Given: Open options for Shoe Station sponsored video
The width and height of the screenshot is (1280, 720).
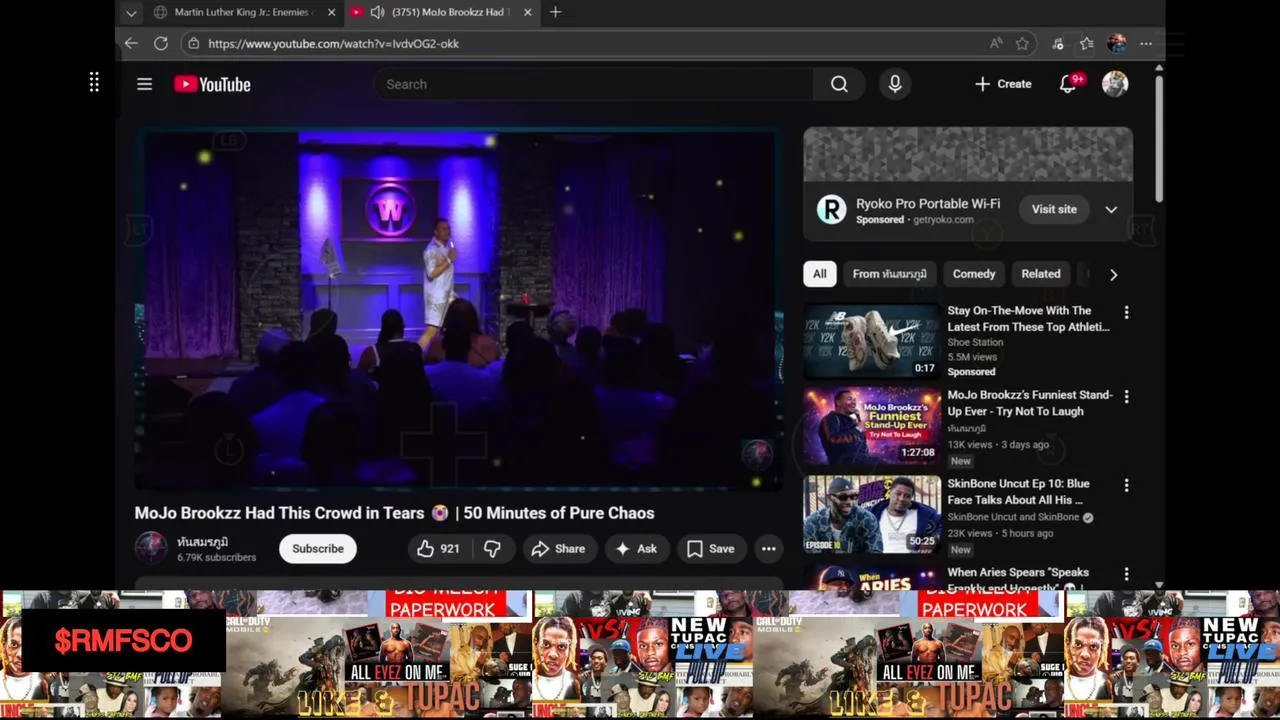Looking at the screenshot, I should pyautogui.click(x=1126, y=312).
